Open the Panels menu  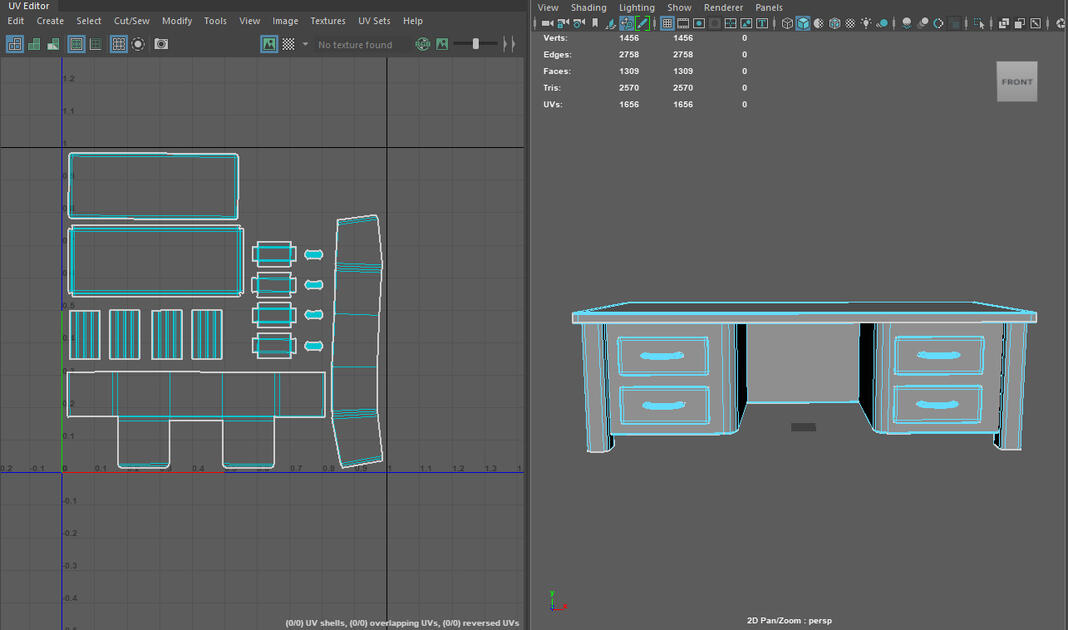point(769,7)
